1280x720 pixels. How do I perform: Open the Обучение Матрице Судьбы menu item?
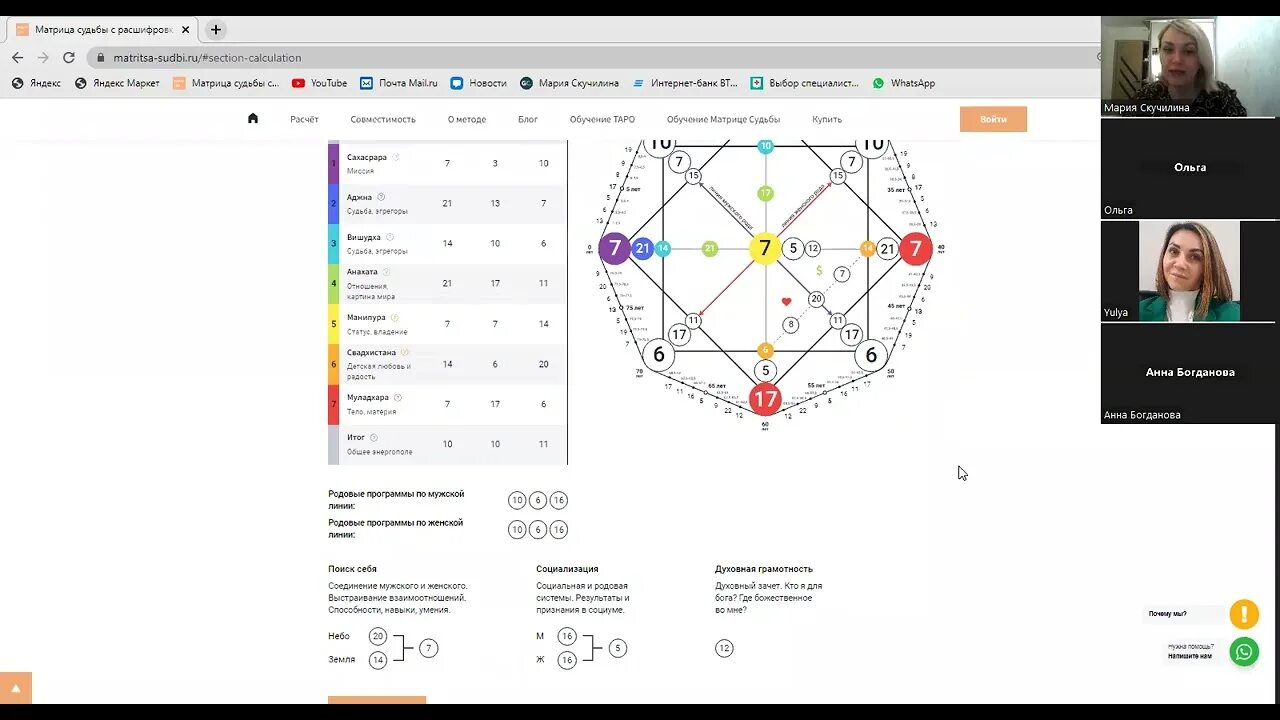pyautogui.click(x=723, y=119)
